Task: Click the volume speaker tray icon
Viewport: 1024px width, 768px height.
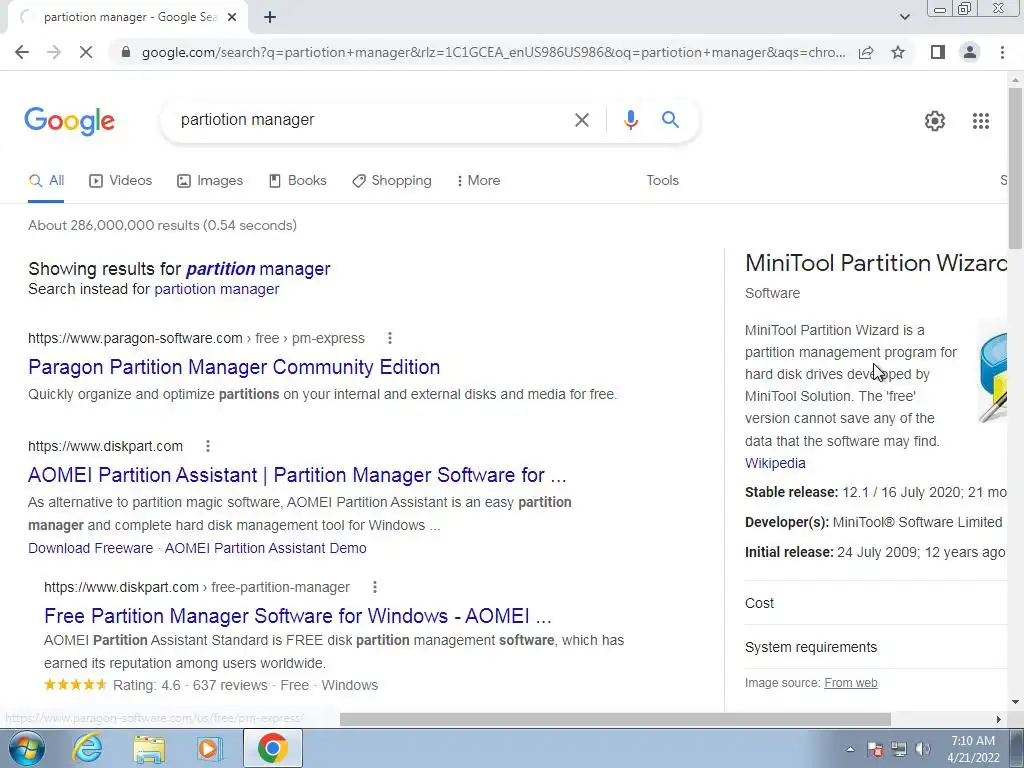Action: (x=923, y=749)
